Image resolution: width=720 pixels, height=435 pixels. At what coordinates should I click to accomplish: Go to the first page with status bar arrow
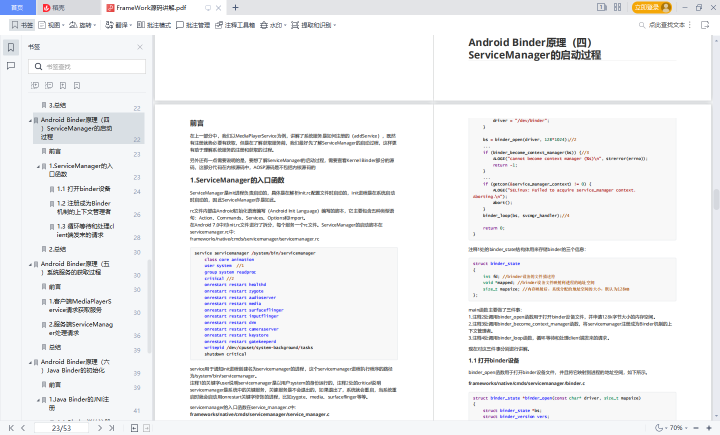(x=11, y=428)
